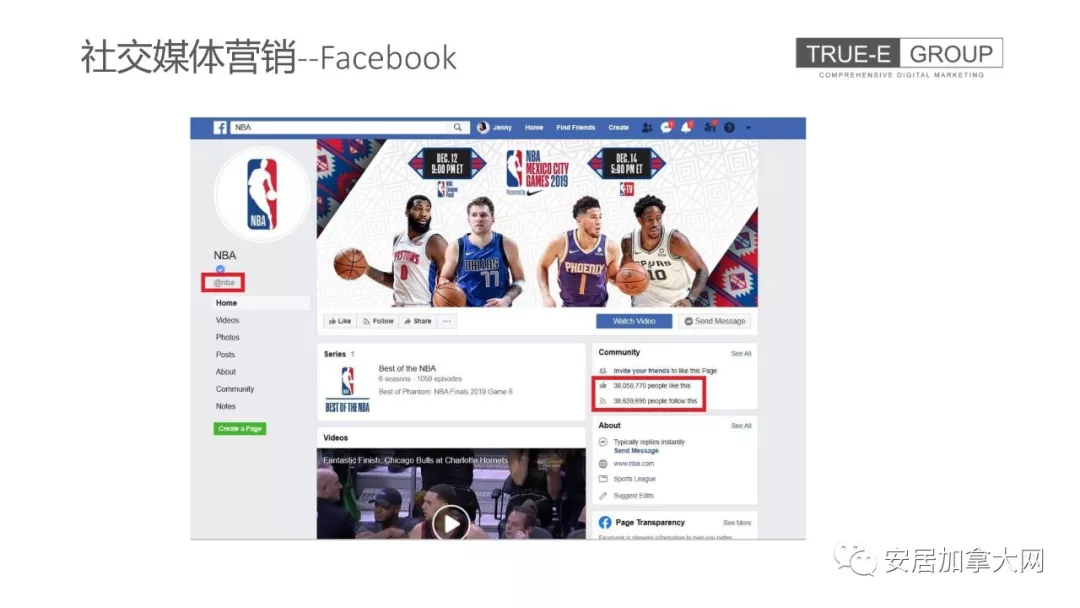Go to Home in top bar
The image size is (1080, 608).
[534, 127]
